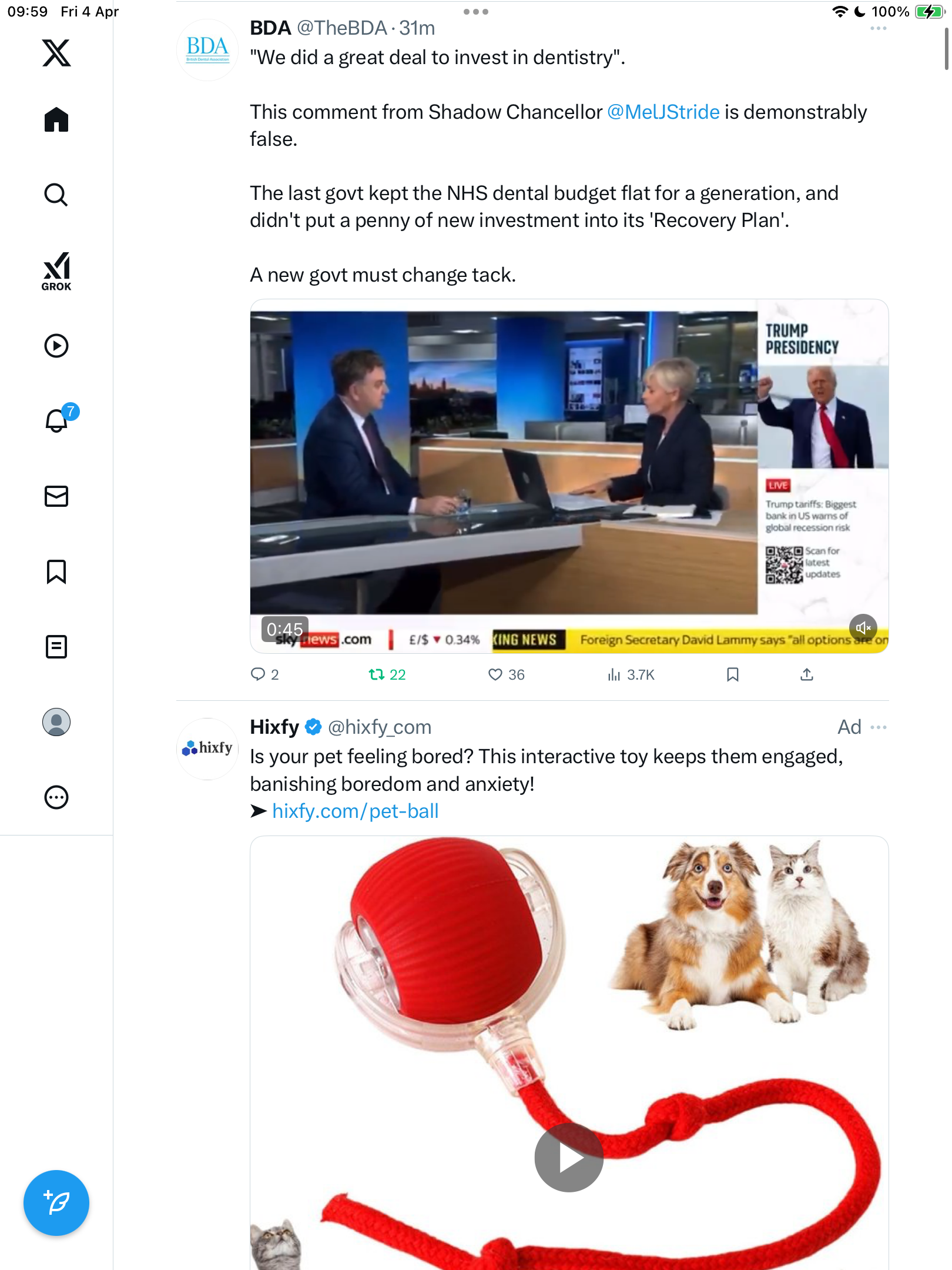Unmute the Sky News video
Image resolution: width=952 pixels, height=1270 pixels.
click(x=863, y=628)
